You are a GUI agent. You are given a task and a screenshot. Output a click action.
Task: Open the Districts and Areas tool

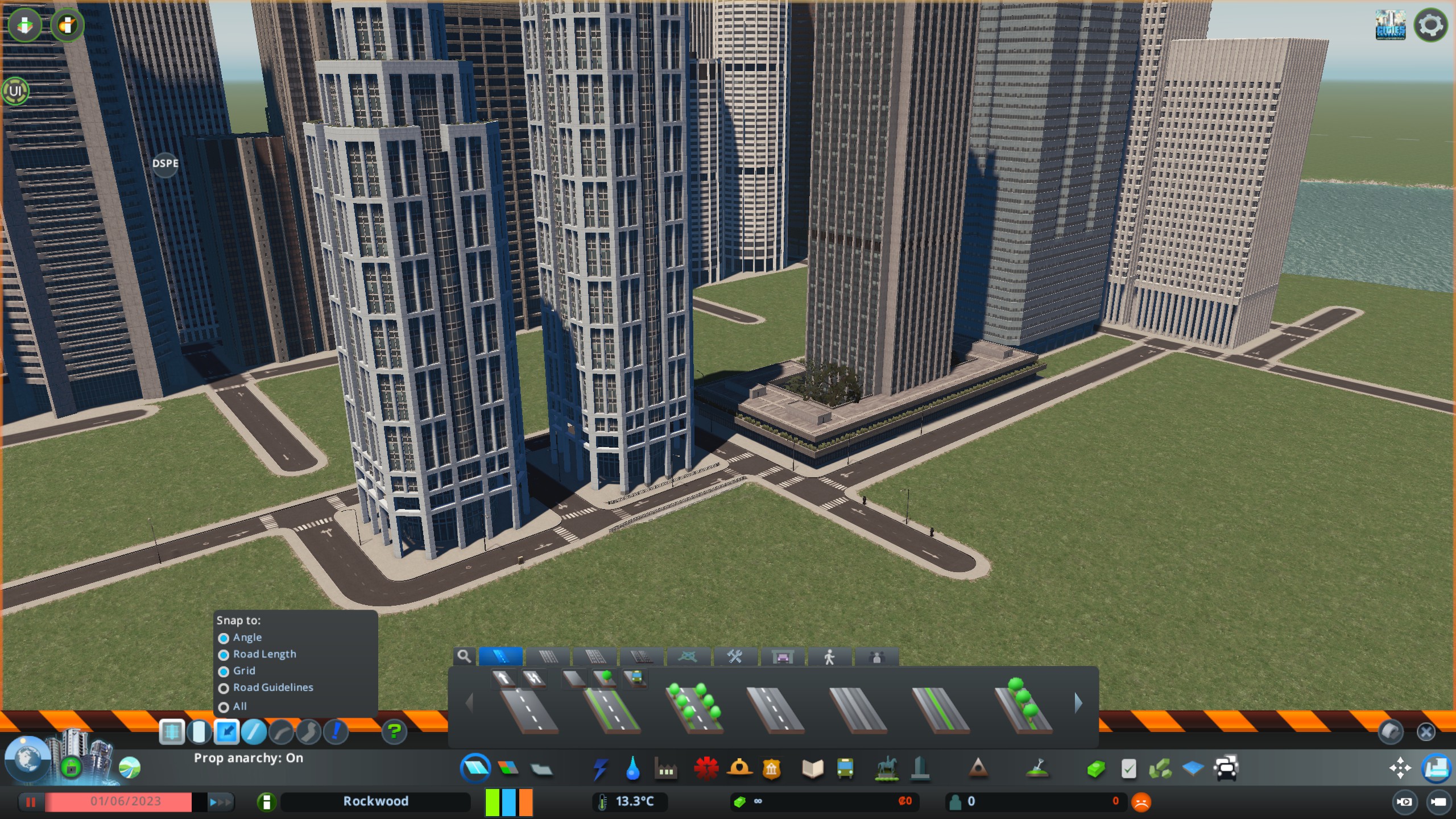pos(541,770)
